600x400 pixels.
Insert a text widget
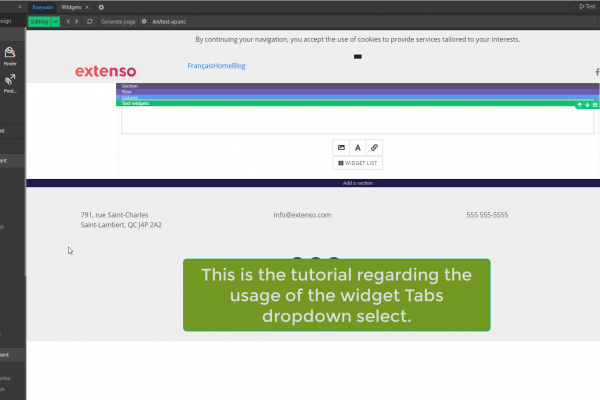coord(357,147)
